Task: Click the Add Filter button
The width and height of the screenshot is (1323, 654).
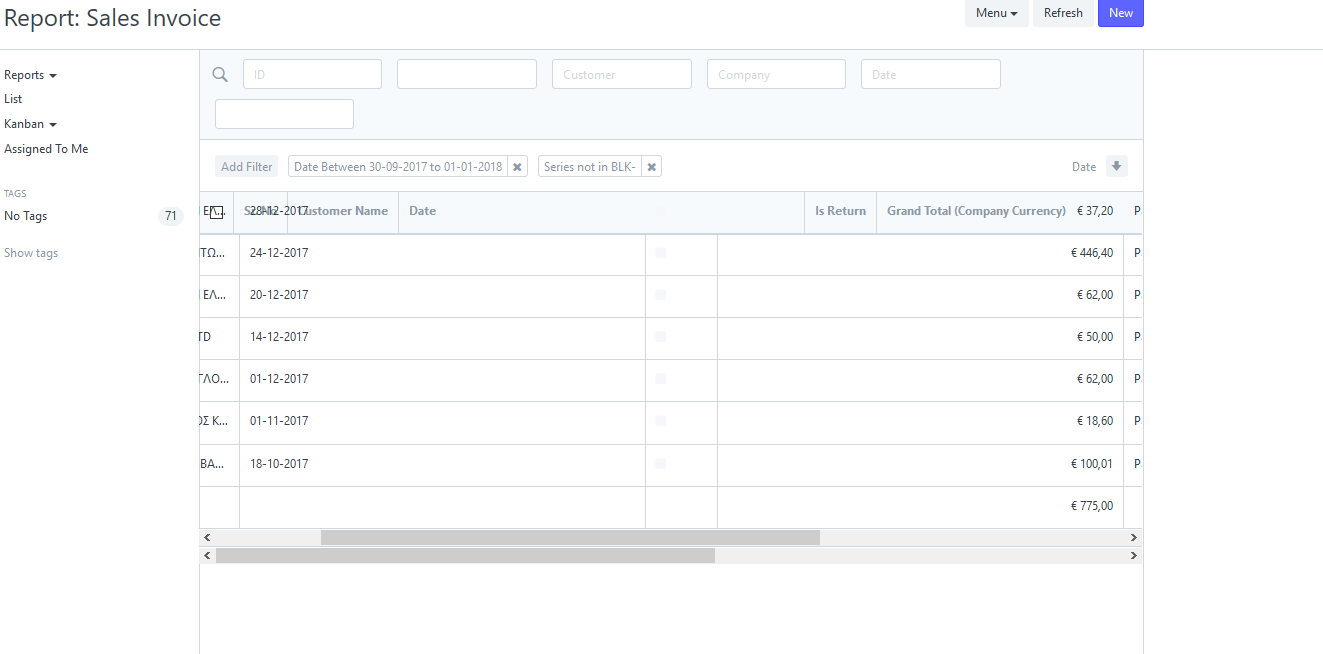Action: pyautogui.click(x=246, y=166)
